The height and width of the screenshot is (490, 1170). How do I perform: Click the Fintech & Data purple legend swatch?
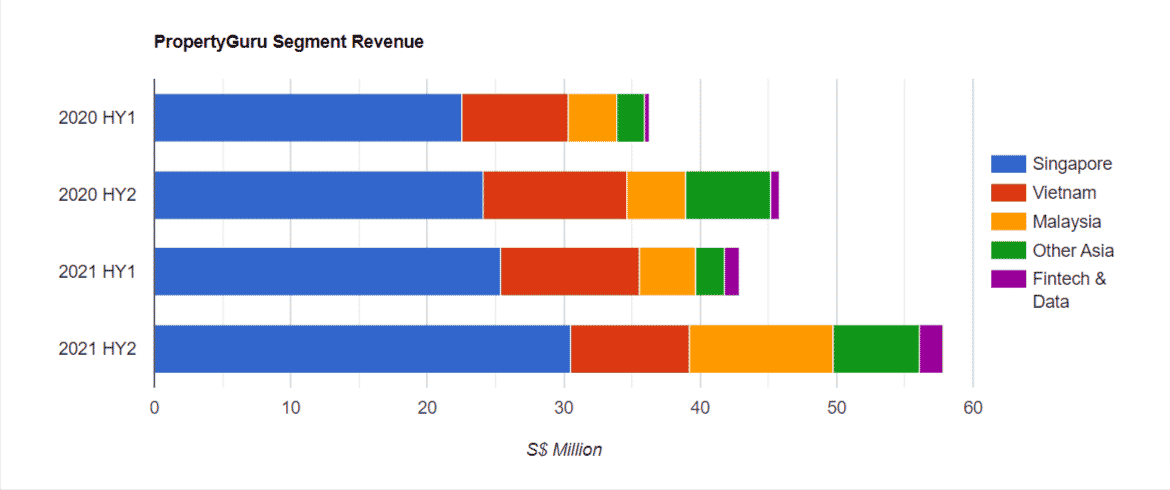coord(1008,279)
